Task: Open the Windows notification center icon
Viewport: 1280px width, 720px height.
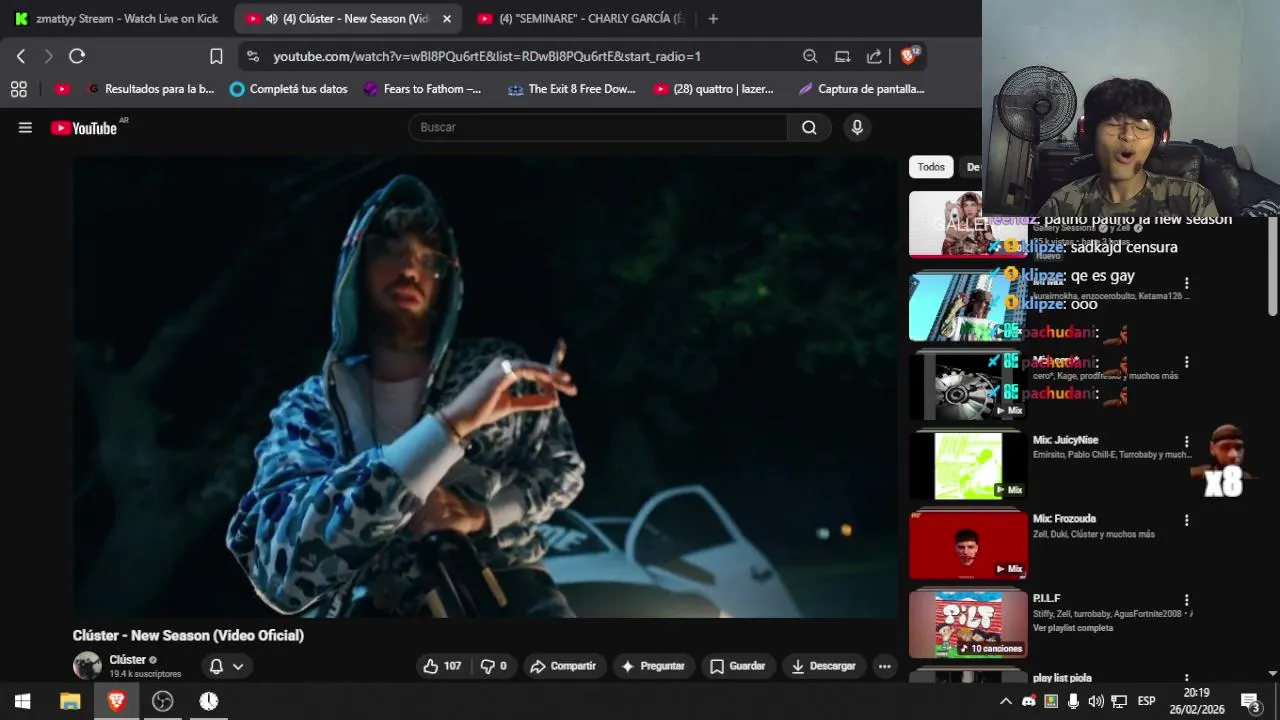Action: click(1250, 701)
